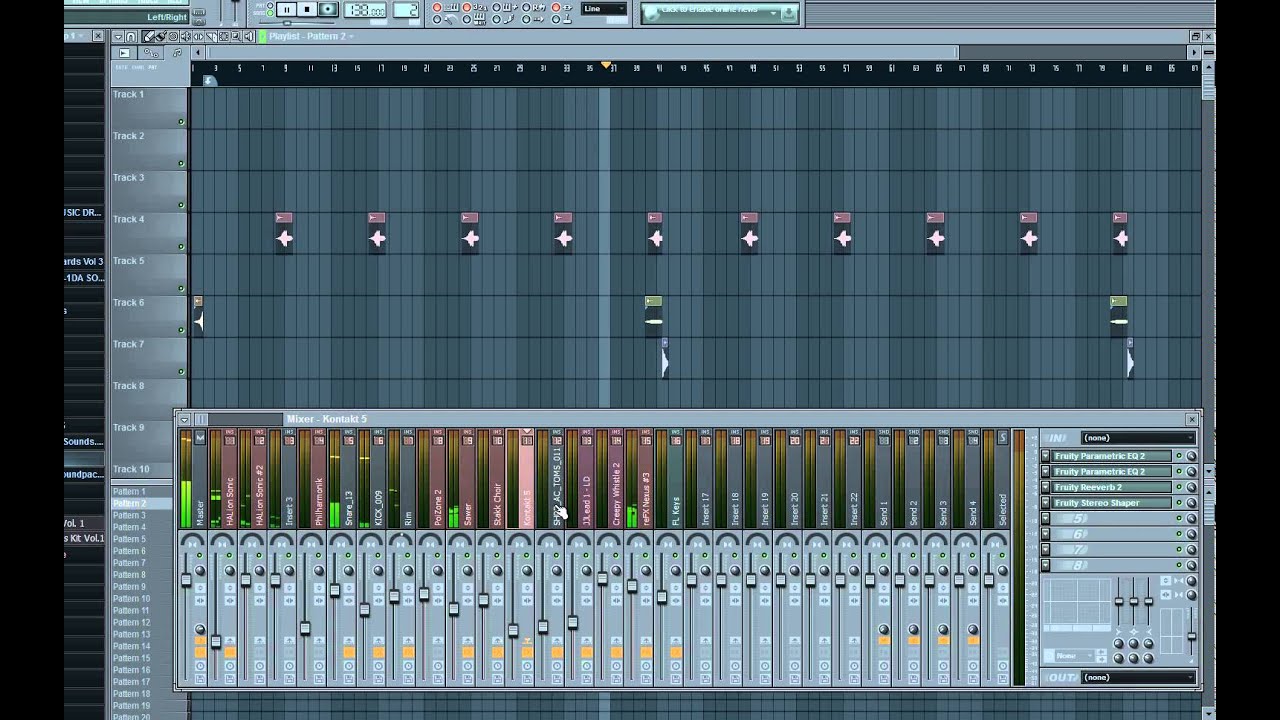Toggle the playlist magnet snap icon

point(130,37)
